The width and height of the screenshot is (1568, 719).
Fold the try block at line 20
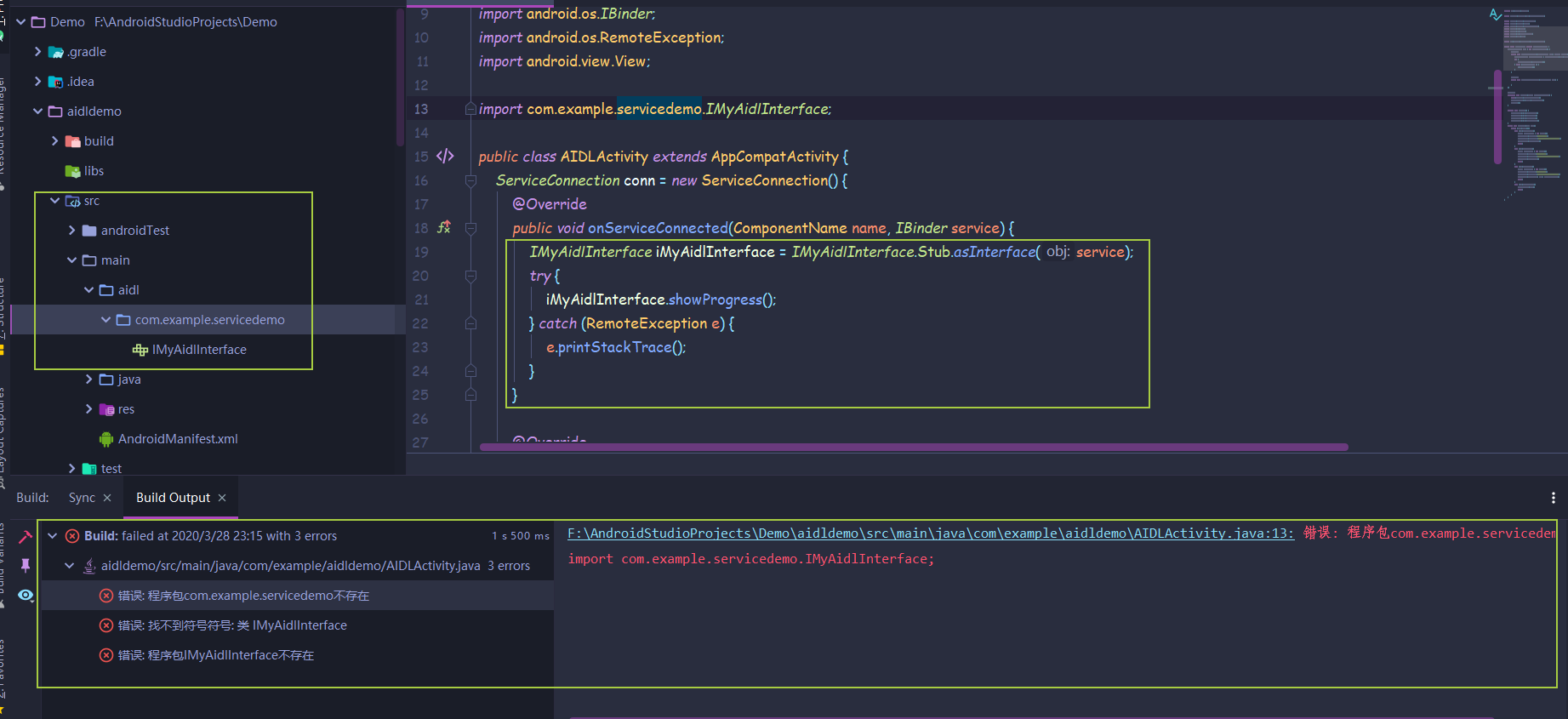[470, 276]
